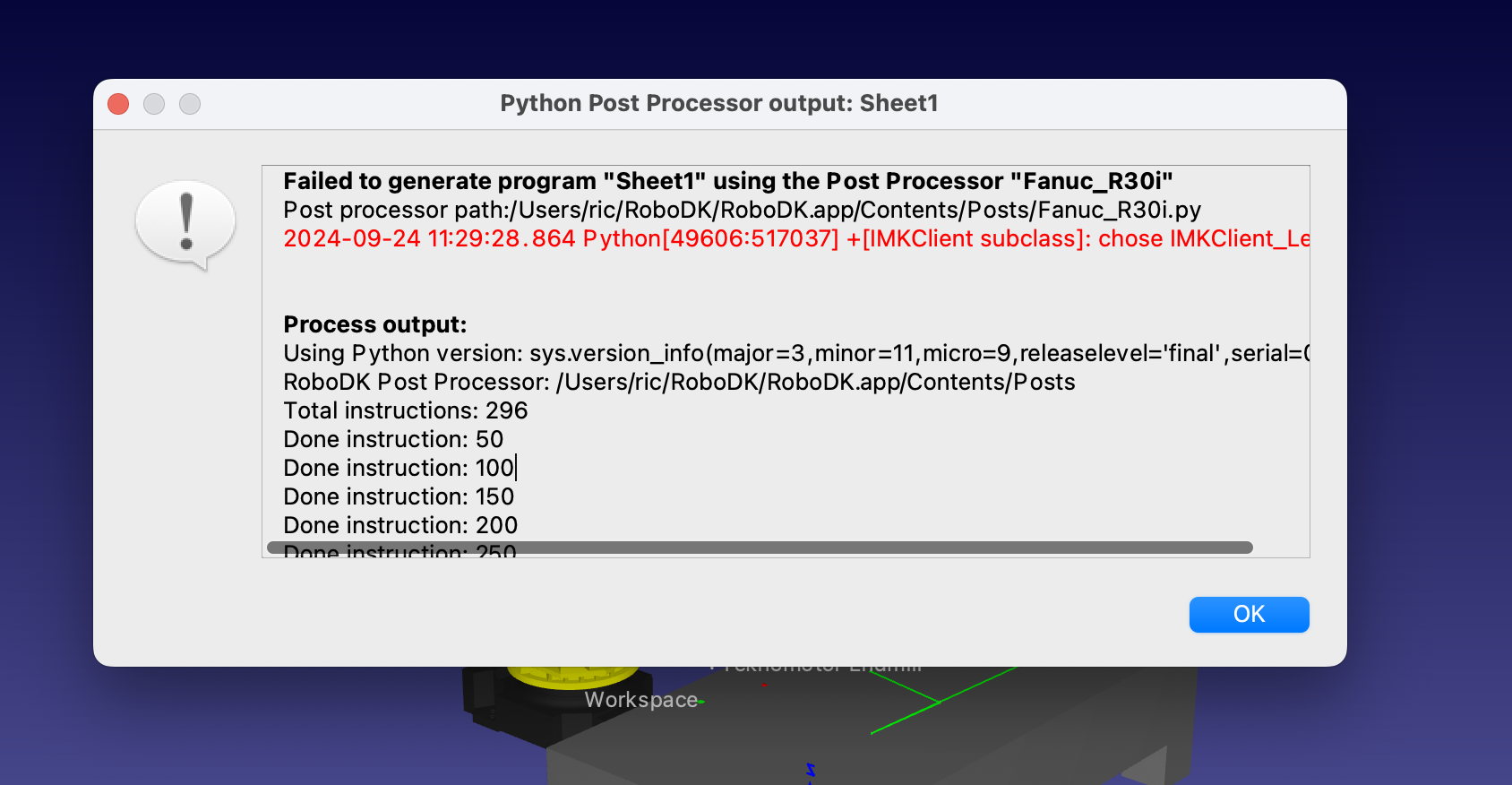The width and height of the screenshot is (1512, 785).
Task: Place cursor on "Done instruction: 200"
Action: (x=400, y=526)
